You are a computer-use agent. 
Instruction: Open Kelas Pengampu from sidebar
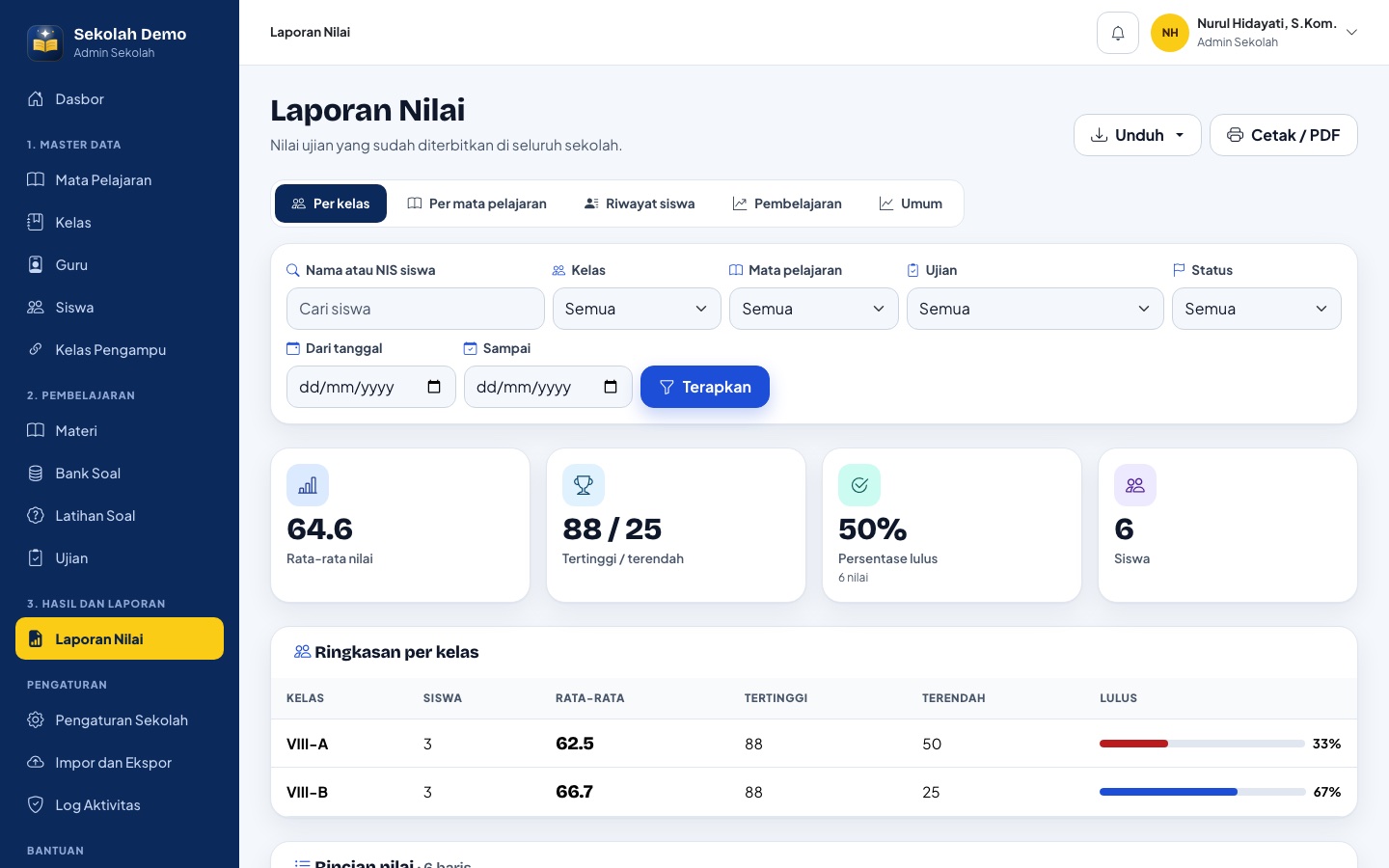(x=120, y=350)
